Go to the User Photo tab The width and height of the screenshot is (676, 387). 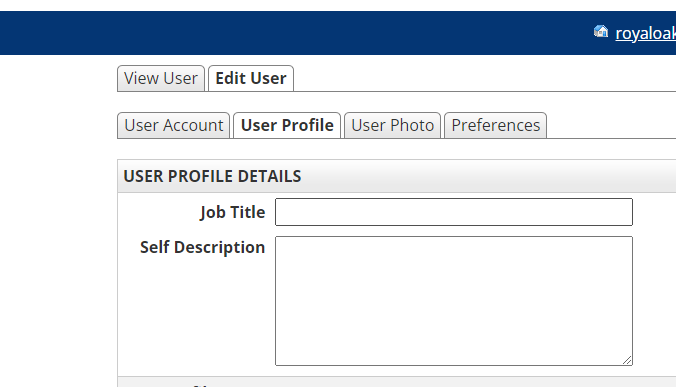pos(393,125)
